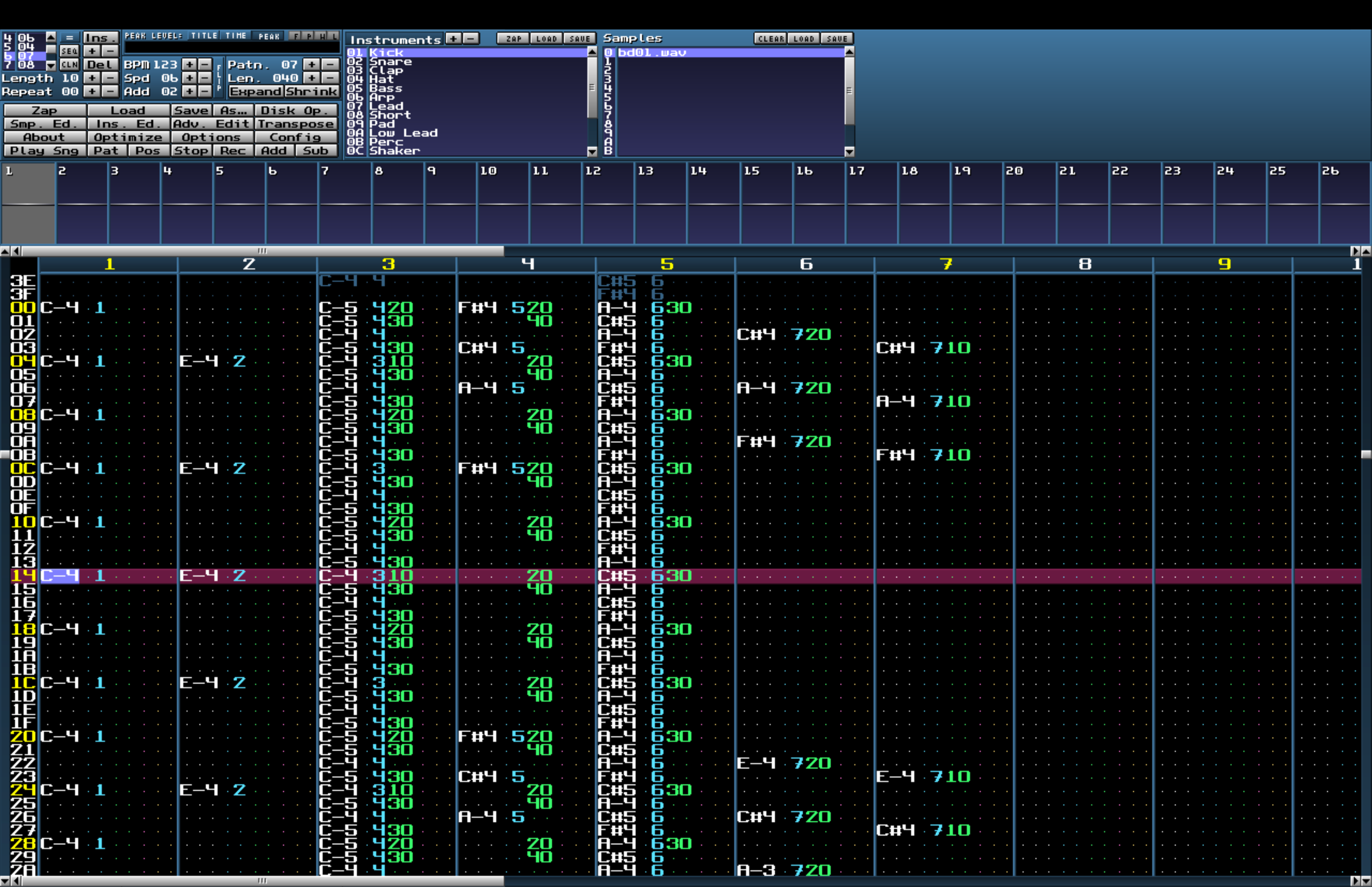This screenshot has height=887, width=1372.
Task: Click the Instruments plus button
Action: [454, 39]
